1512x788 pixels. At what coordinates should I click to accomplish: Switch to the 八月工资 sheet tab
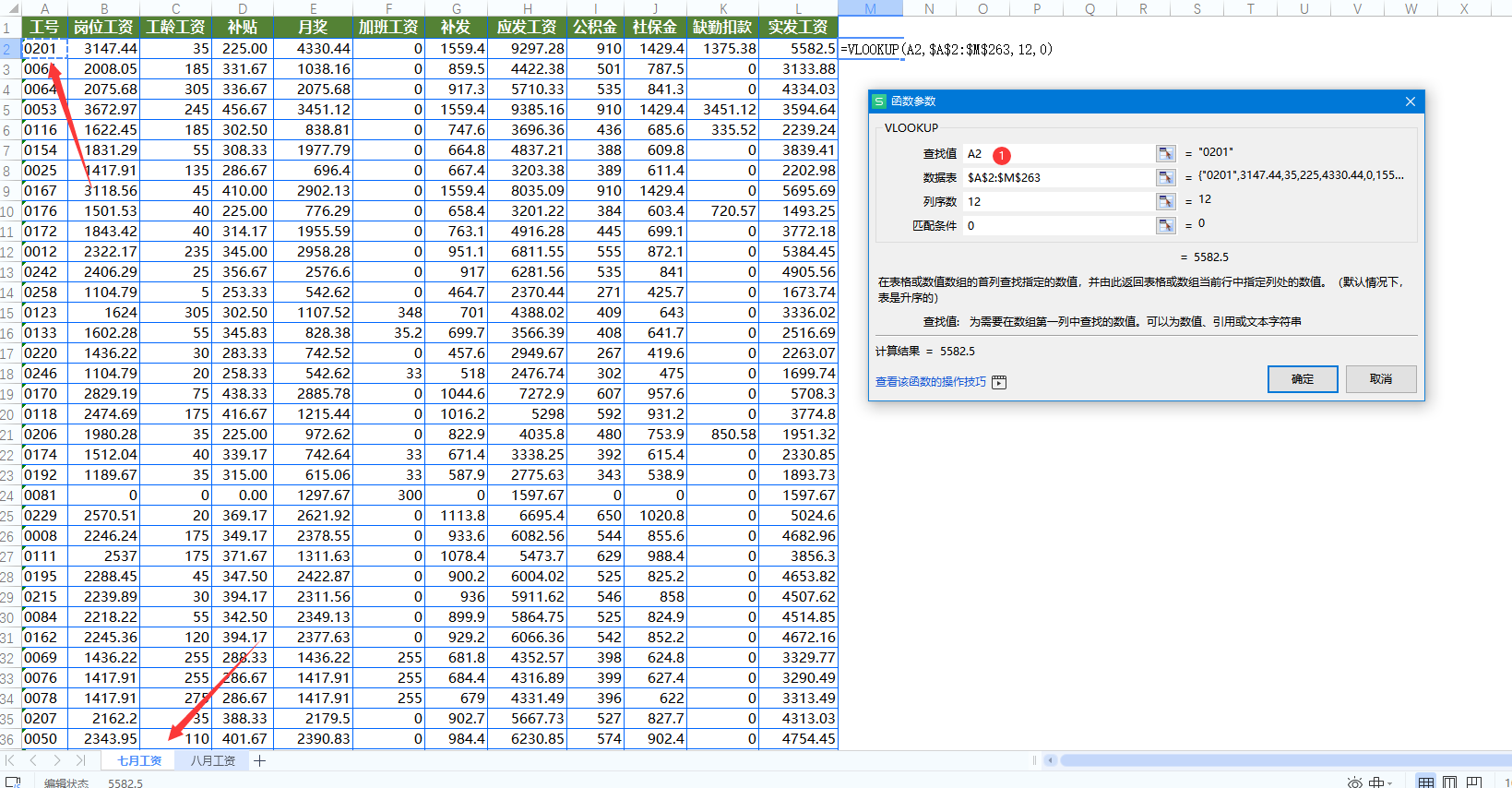tap(213, 760)
